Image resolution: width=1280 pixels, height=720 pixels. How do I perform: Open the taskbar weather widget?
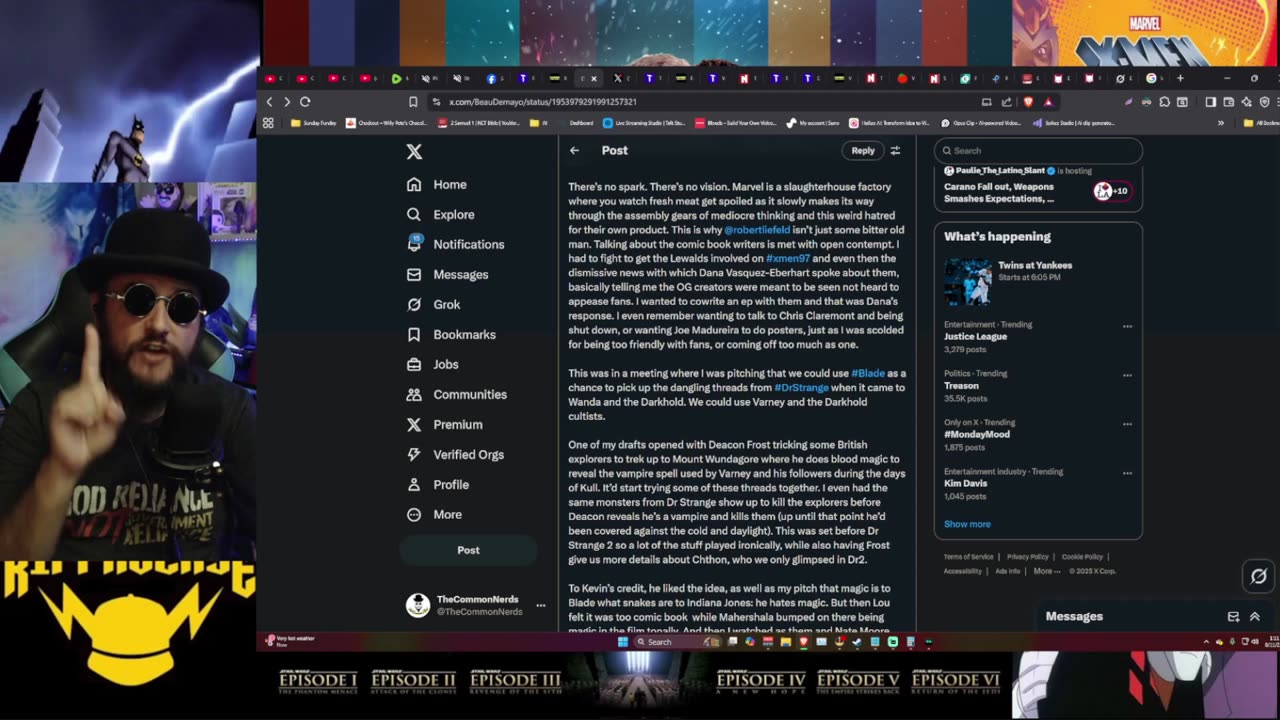290,640
